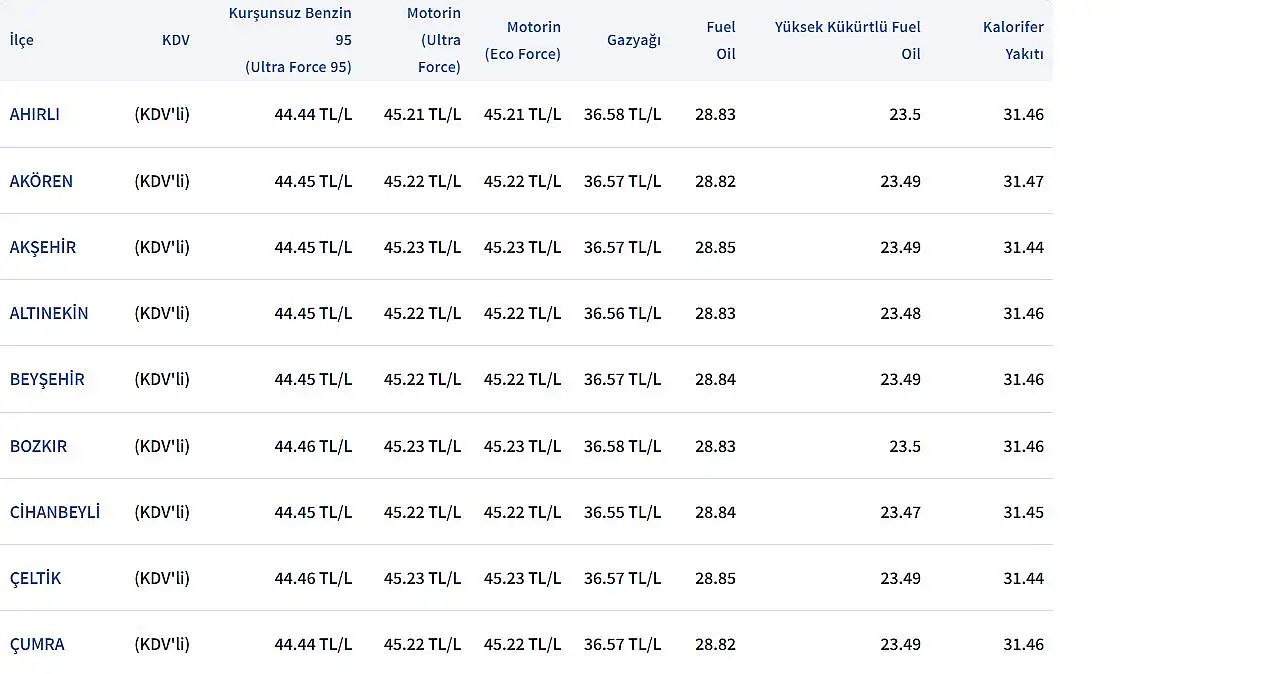1280x674 pixels.
Task: Open the ÇUMRA district link
Action: coord(37,644)
